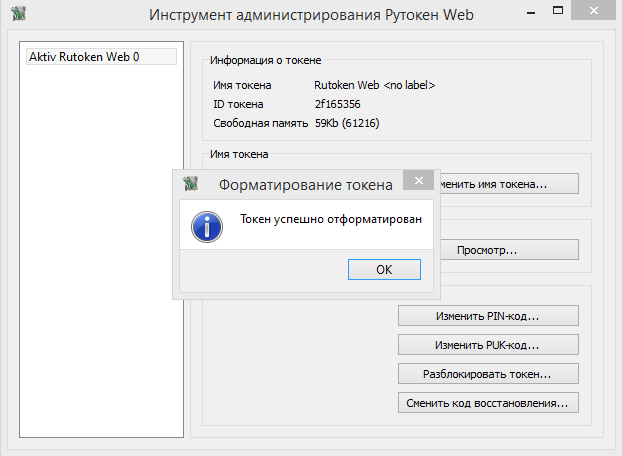The height and width of the screenshot is (456, 623).
Task: Click the Просмотр button
Action: [509, 250]
